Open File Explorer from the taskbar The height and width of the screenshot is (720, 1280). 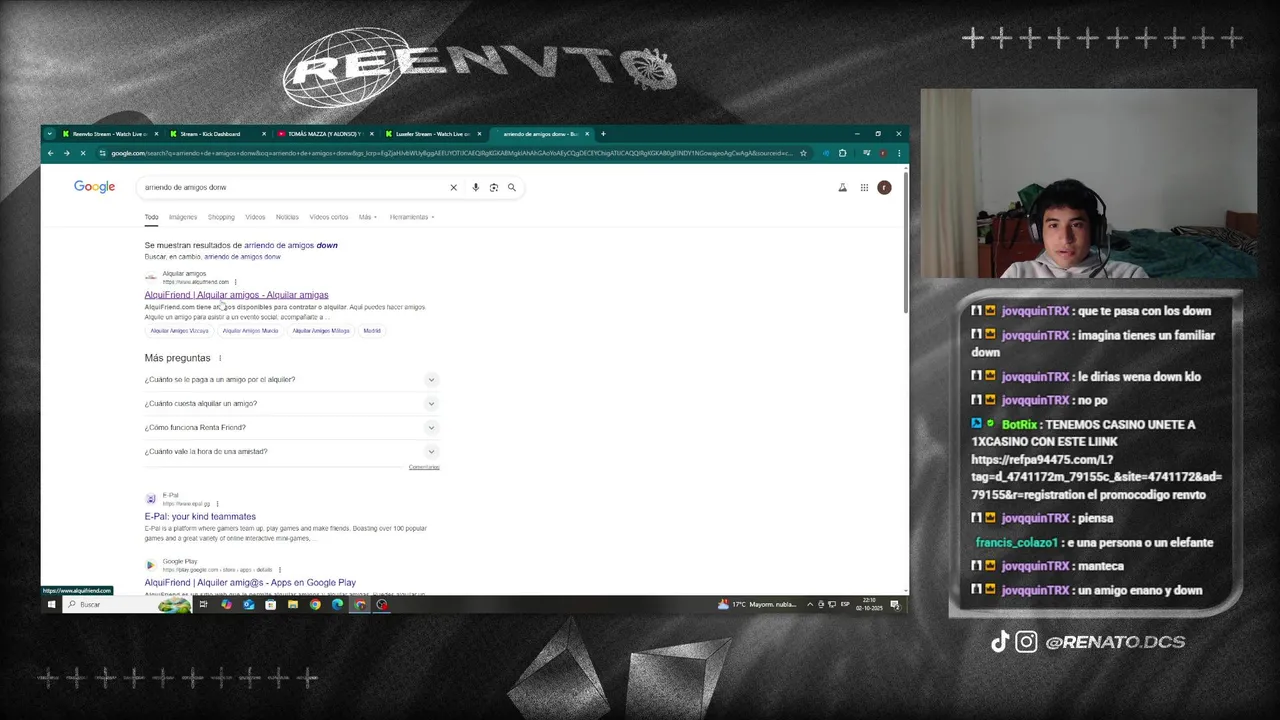(292, 604)
